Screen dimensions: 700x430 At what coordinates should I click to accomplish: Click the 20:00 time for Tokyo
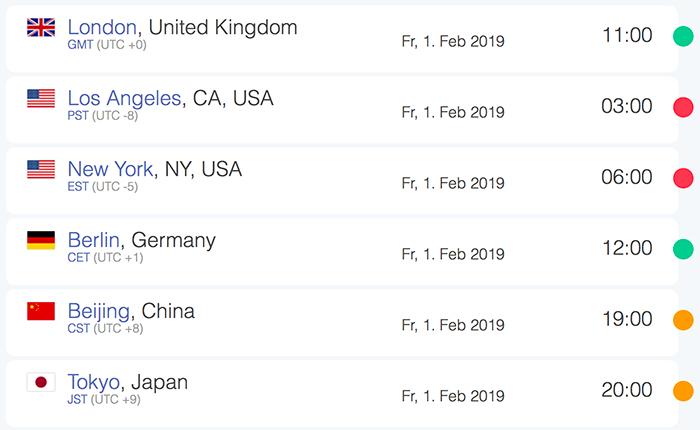pyautogui.click(x=627, y=391)
